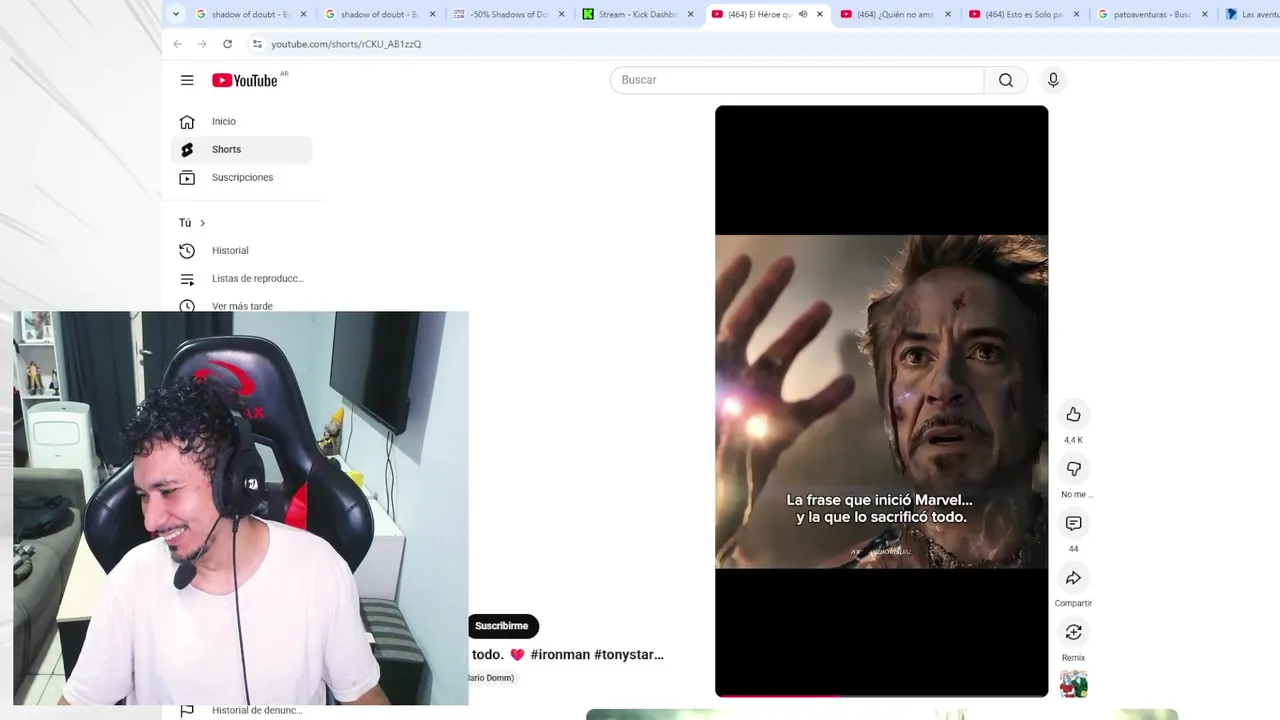Start voice search with the microphone
The width and height of the screenshot is (1280, 720).
pyautogui.click(x=1053, y=80)
